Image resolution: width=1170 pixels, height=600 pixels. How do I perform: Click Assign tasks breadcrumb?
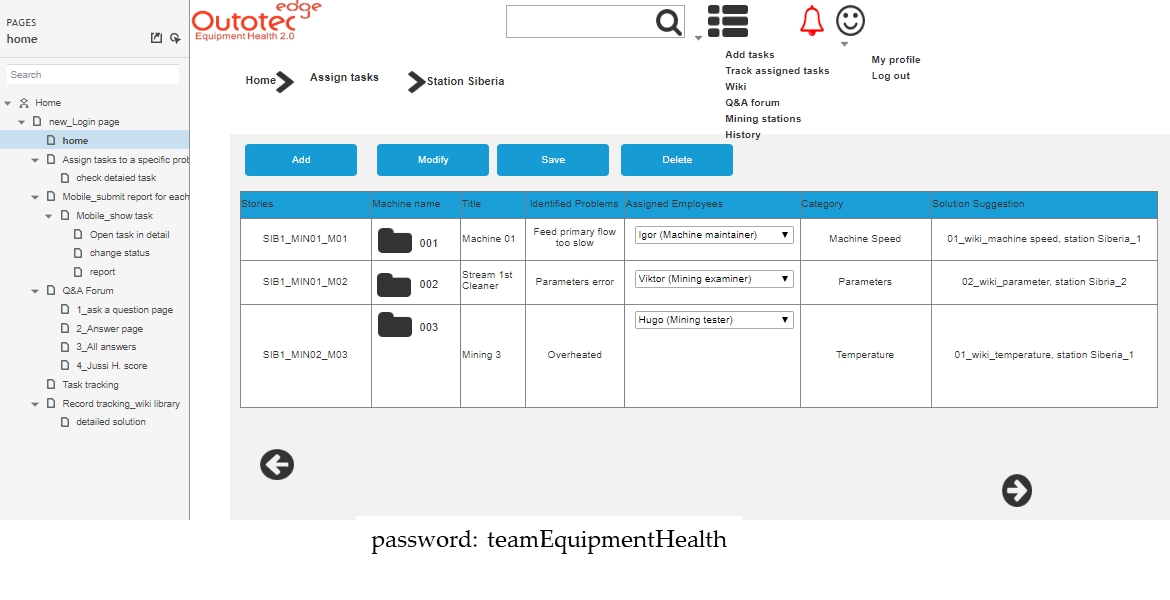click(x=344, y=78)
